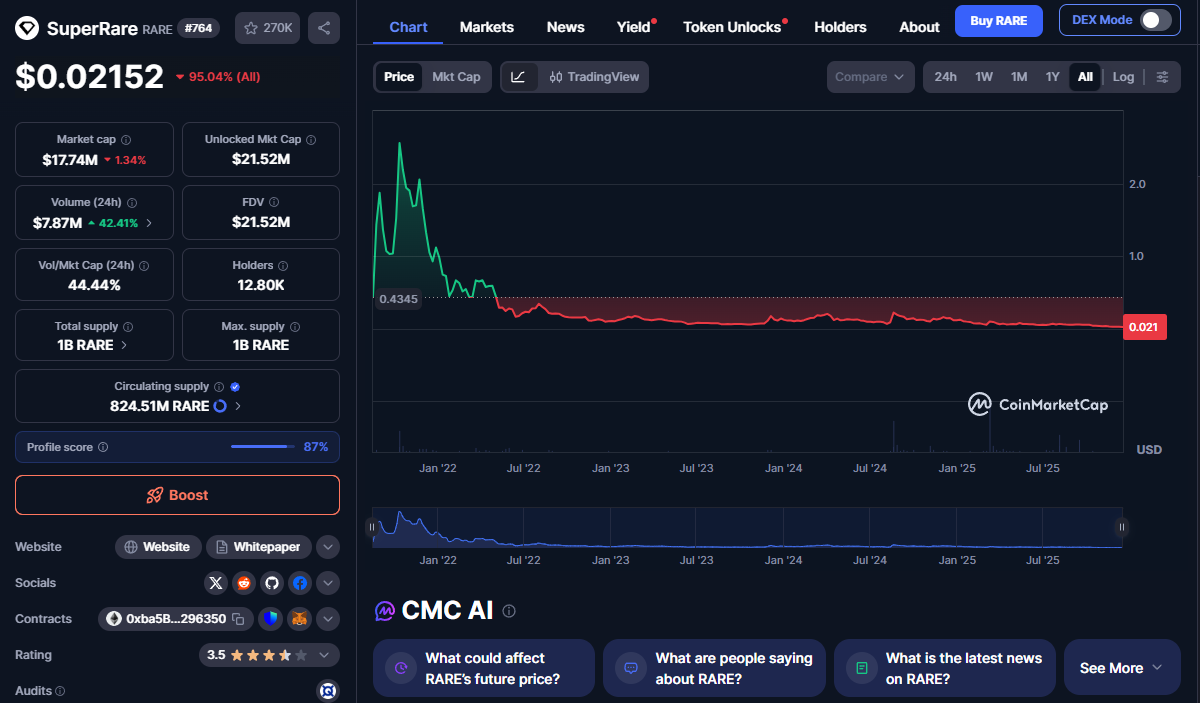Image resolution: width=1200 pixels, height=703 pixels.
Task: Toggle DEX Mode switch
Action: 1155,20
